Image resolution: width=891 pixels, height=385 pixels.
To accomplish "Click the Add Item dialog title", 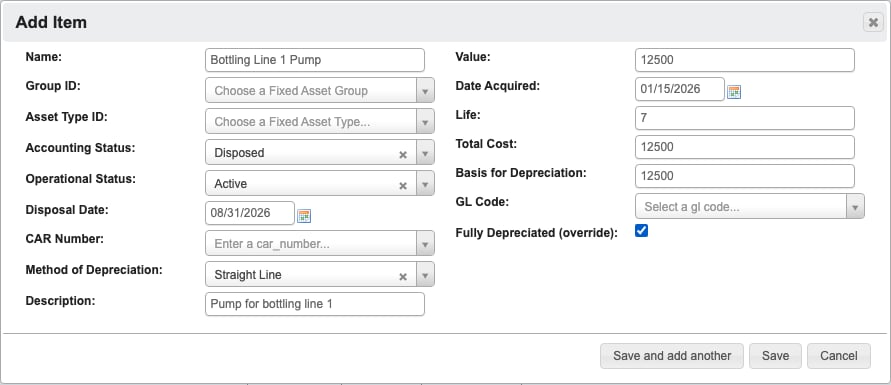I will click(51, 22).
